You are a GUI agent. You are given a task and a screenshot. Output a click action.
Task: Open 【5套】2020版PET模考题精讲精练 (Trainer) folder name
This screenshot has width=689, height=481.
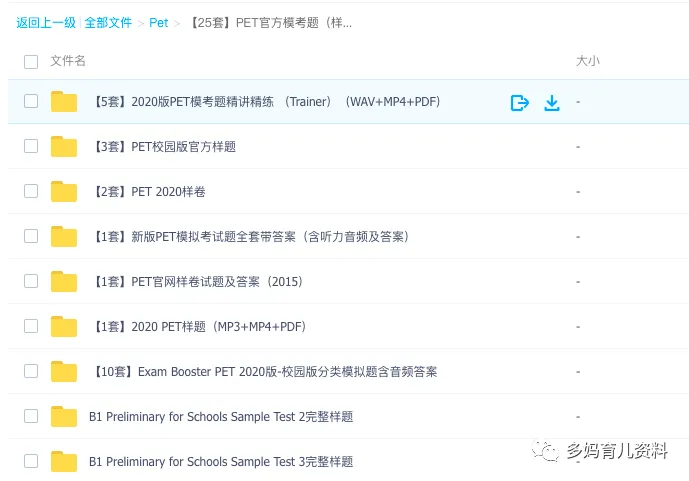click(266, 101)
